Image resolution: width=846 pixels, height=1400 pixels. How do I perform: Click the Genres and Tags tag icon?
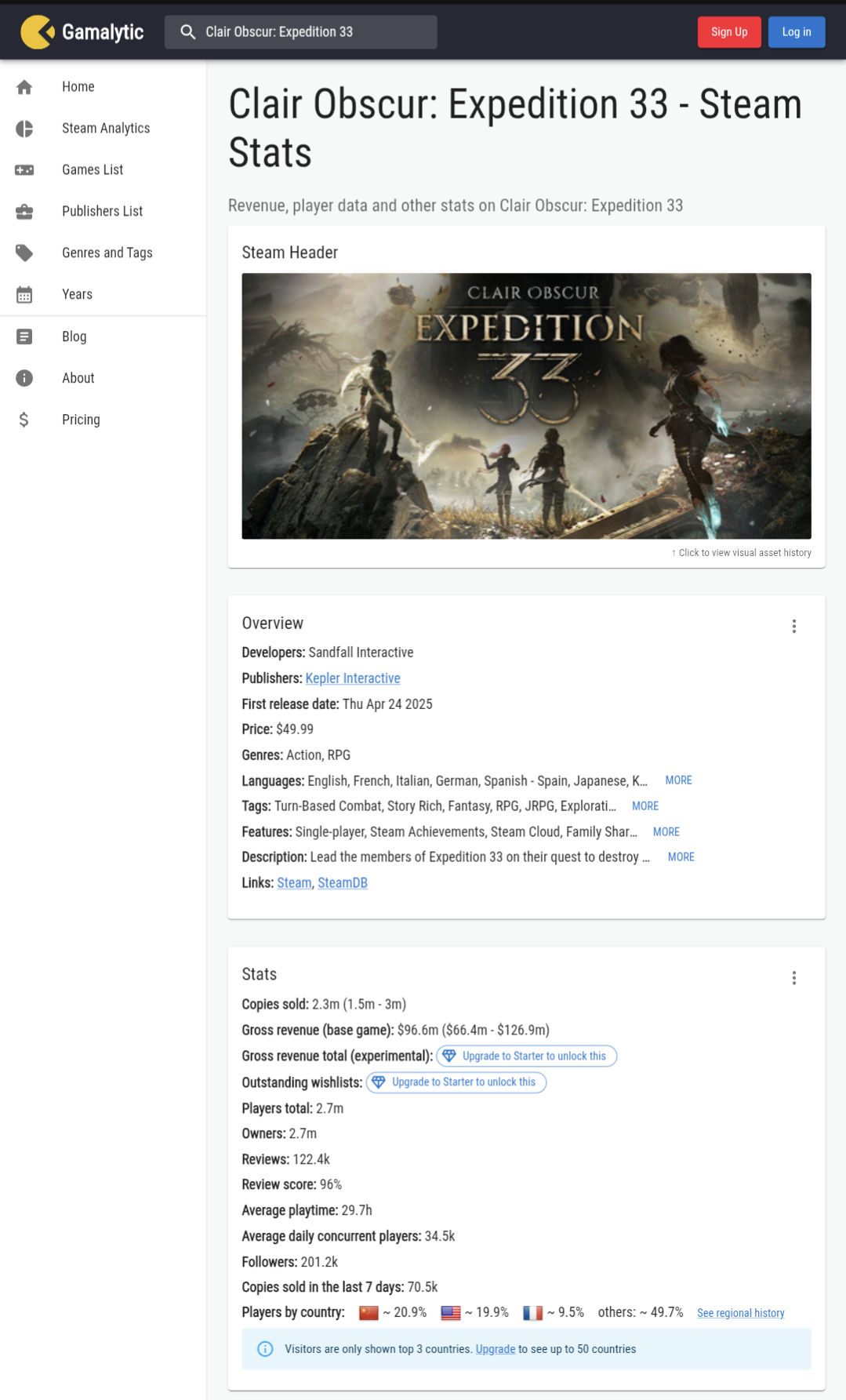click(24, 253)
